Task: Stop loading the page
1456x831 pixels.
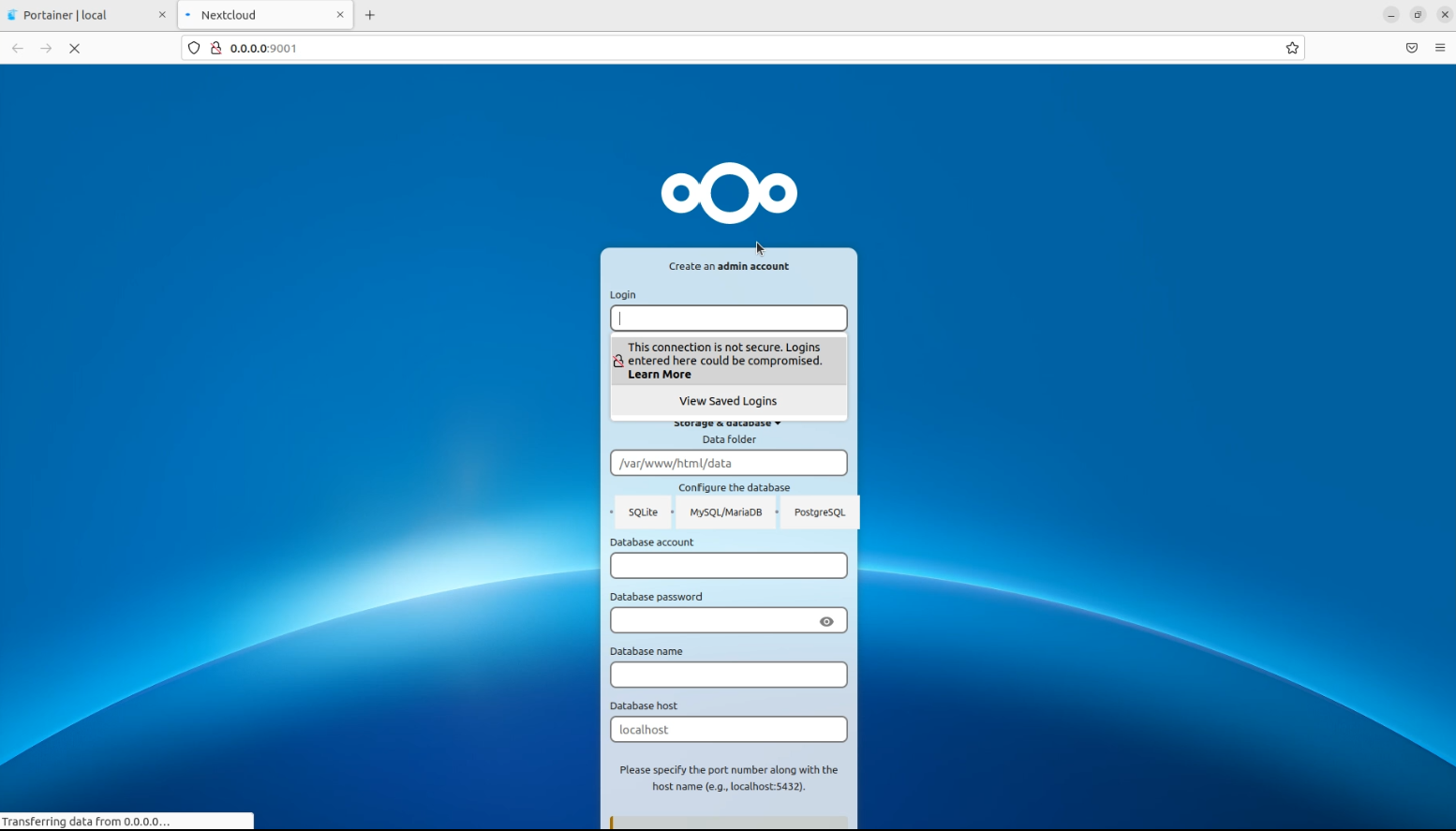Action: (75, 49)
